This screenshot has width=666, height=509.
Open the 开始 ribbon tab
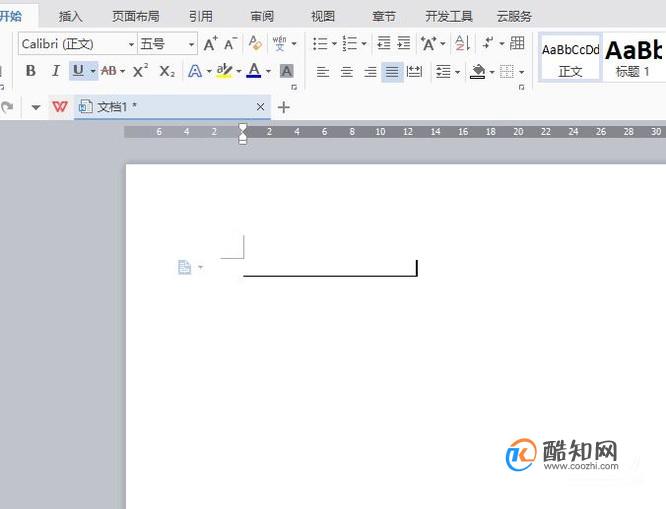[11, 17]
